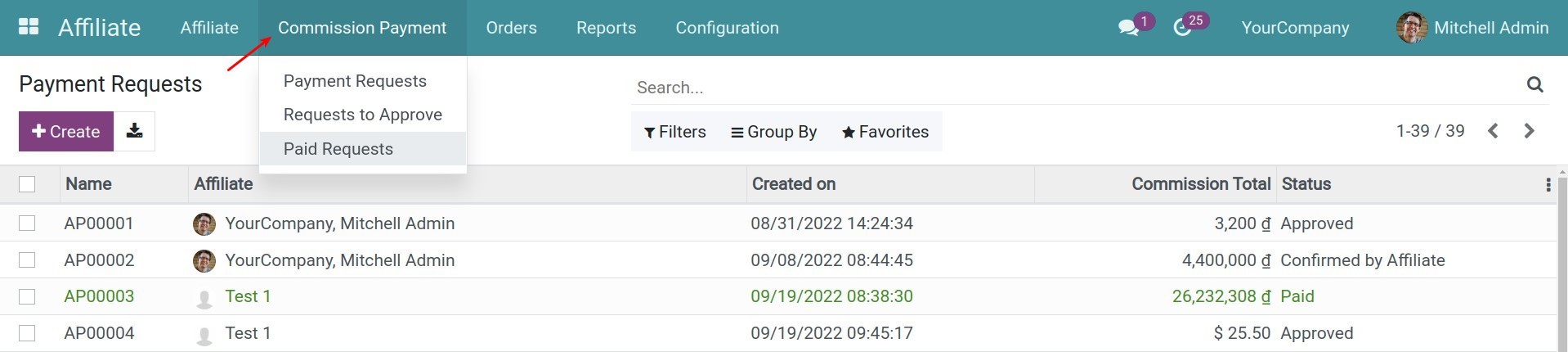Viewport: 1568px width, 352px height.
Task: Select the checkbox for AP00001
Action: click(27, 223)
